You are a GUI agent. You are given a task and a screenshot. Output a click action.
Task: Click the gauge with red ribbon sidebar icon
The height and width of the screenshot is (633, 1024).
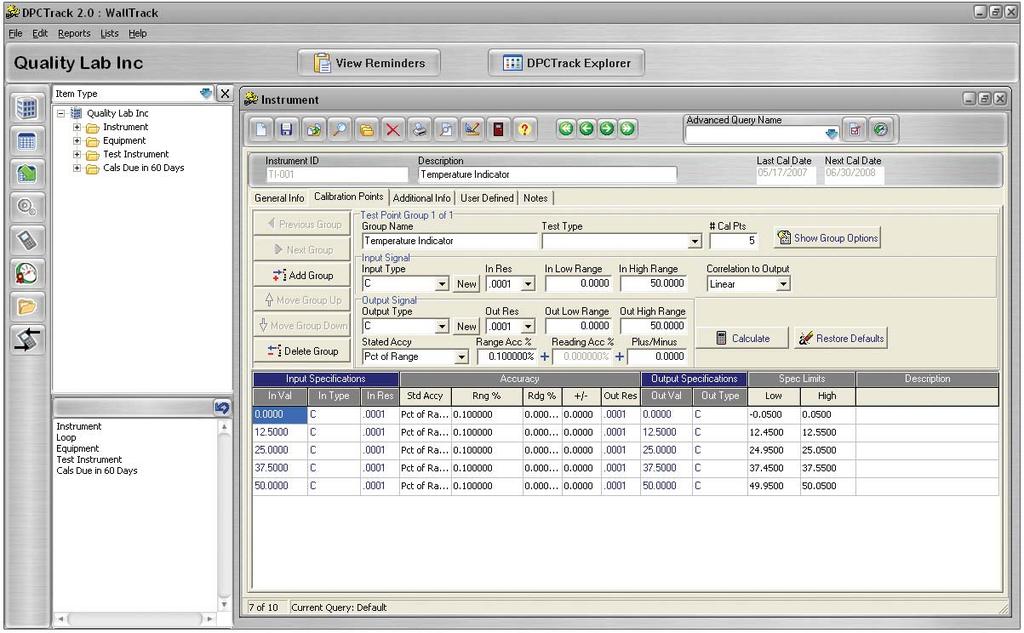27,274
